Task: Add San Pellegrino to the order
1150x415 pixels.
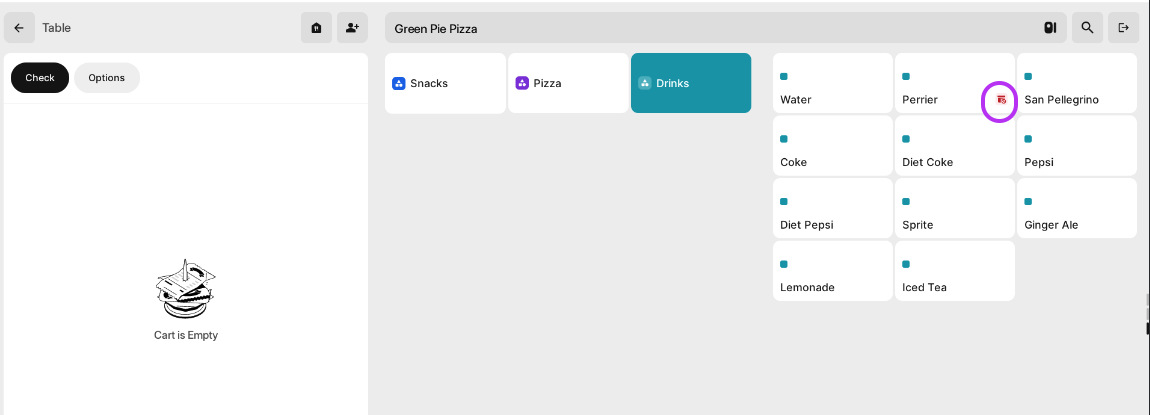Action: point(1077,83)
